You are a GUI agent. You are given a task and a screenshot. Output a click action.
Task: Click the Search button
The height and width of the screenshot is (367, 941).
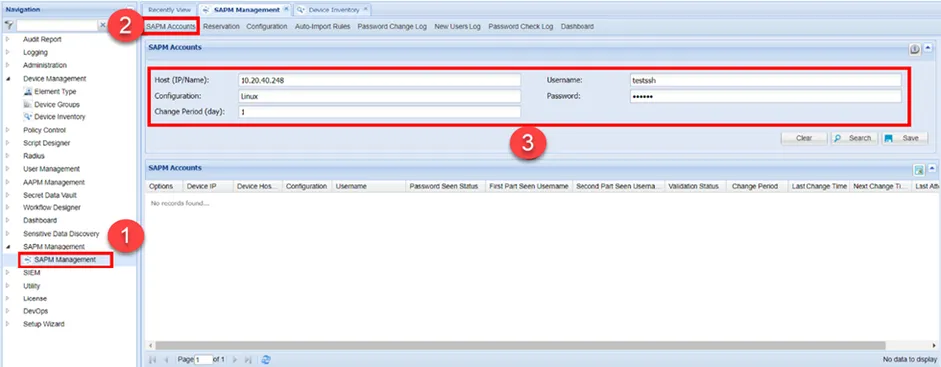pos(855,138)
